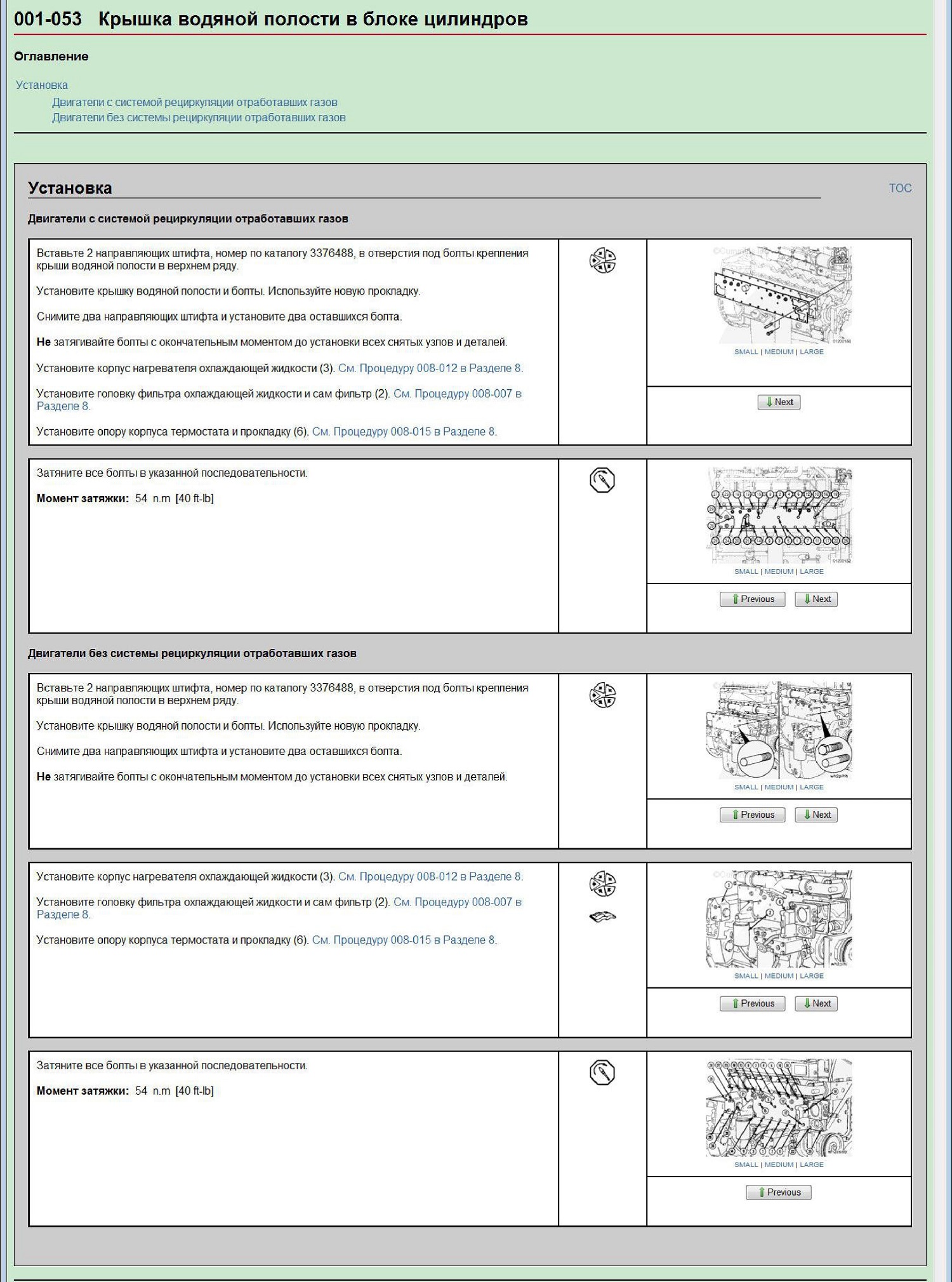Screen dimensions: 952x1282
Task: Open guide pin closeup thumbnail
Action: pos(779,730)
